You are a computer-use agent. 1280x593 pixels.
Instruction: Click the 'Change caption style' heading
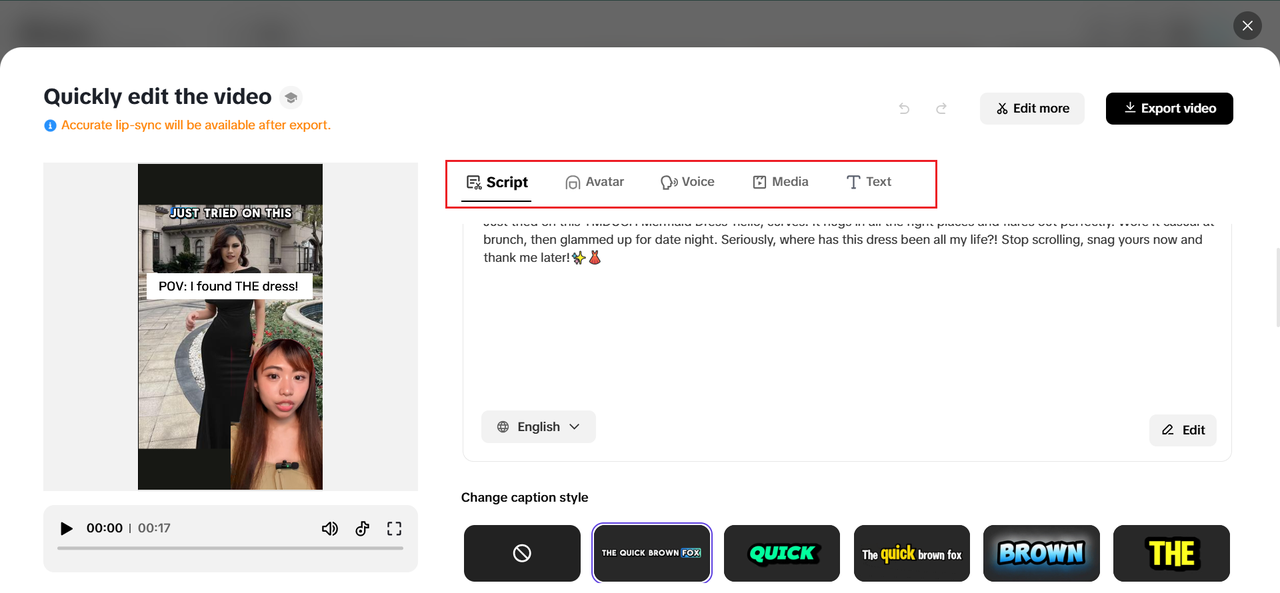[525, 498]
